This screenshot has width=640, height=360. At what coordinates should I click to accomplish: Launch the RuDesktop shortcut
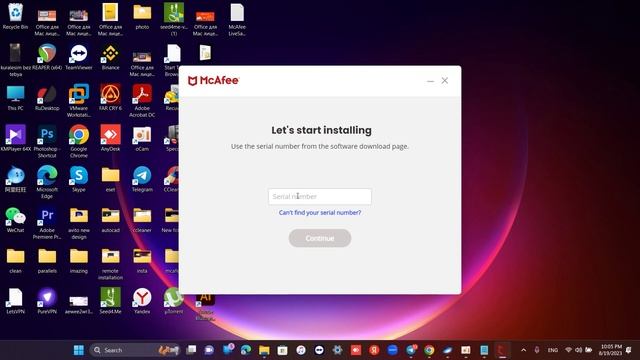click(x=47, y=98)
